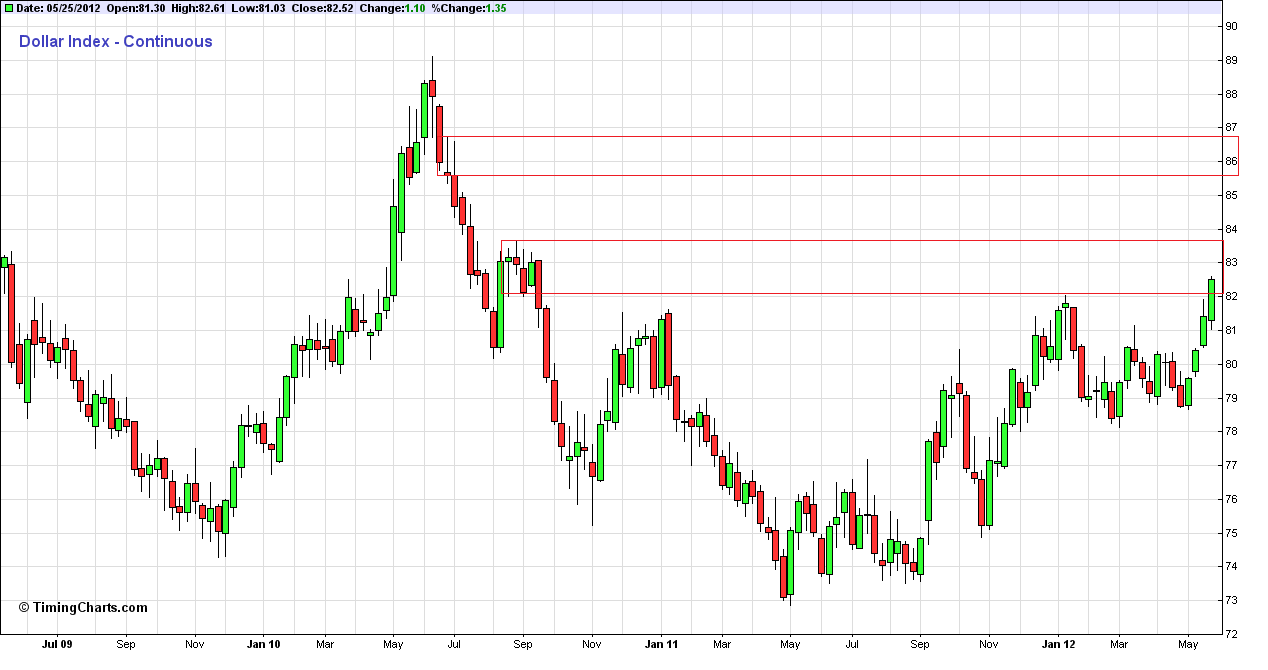Click the 76 price axis label
This screenshot has width=1268, height=670.
point(1231,499)
